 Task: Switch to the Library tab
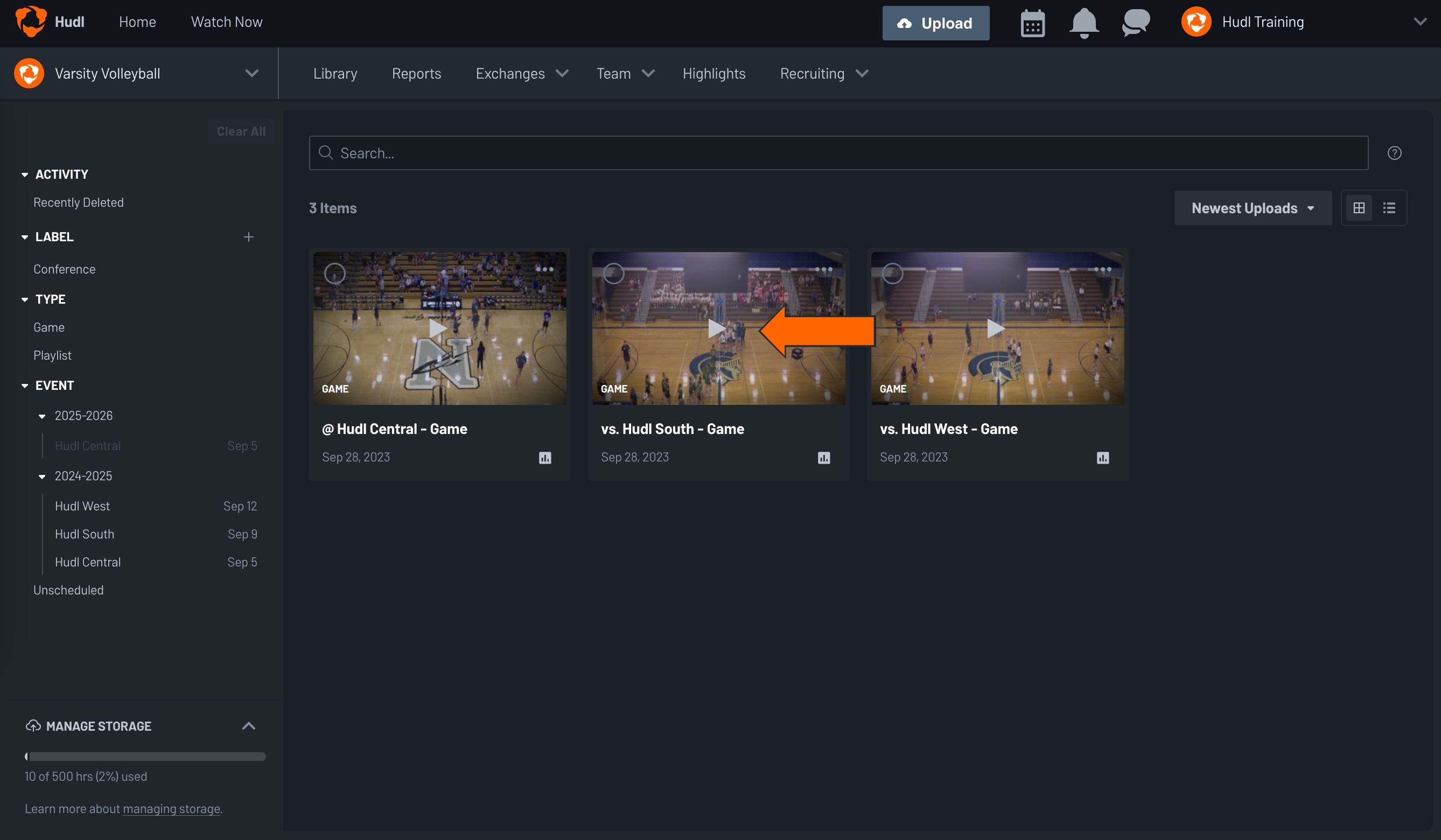point(335,73)
